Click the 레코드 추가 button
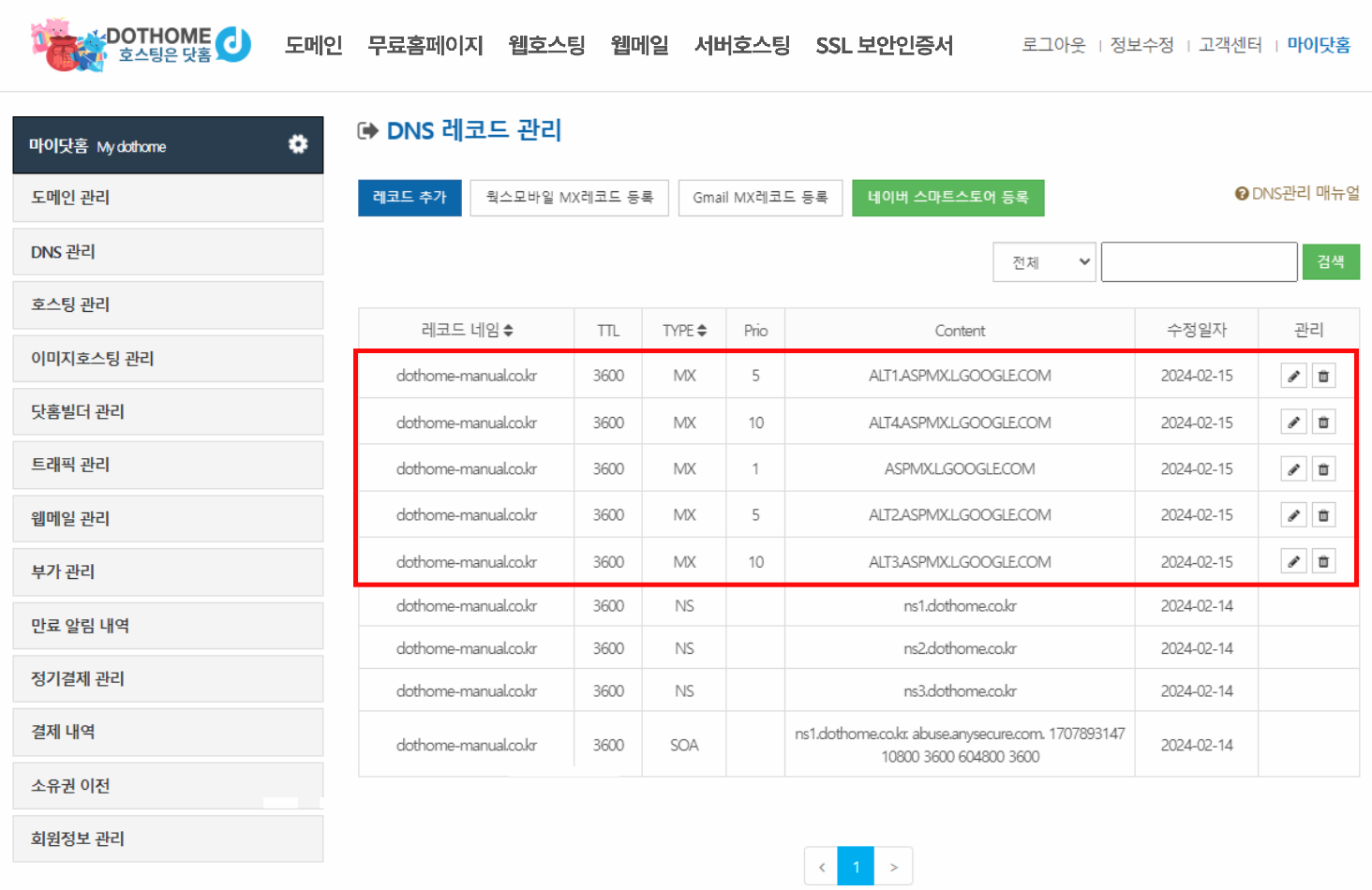Viewport: 1372px width, 890px height. click(x=410, y=198)
